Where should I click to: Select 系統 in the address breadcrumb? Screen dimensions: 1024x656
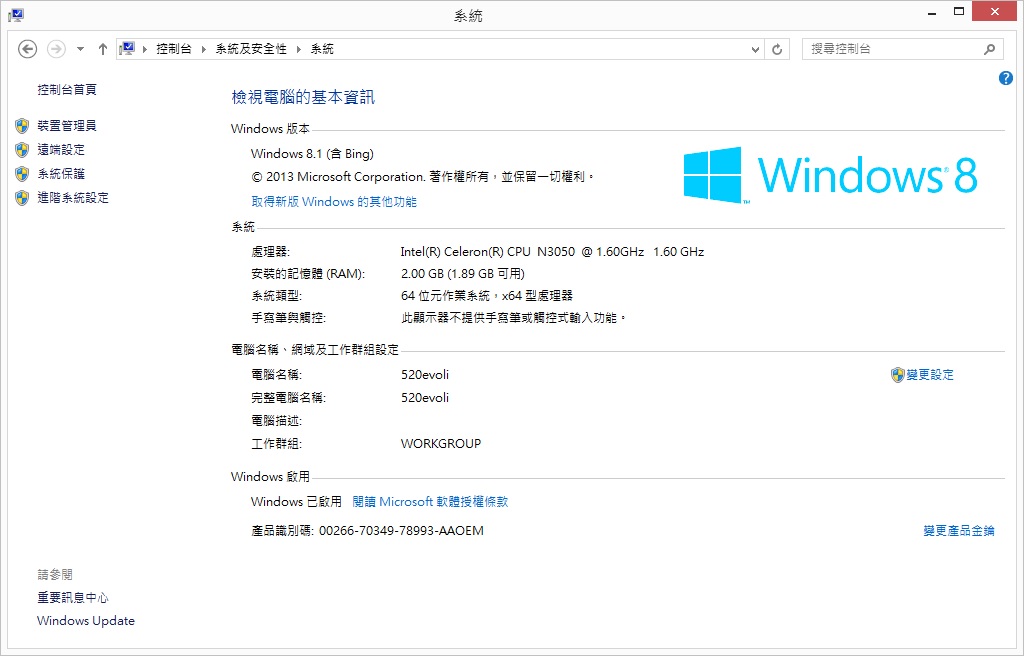pos(322,49)
